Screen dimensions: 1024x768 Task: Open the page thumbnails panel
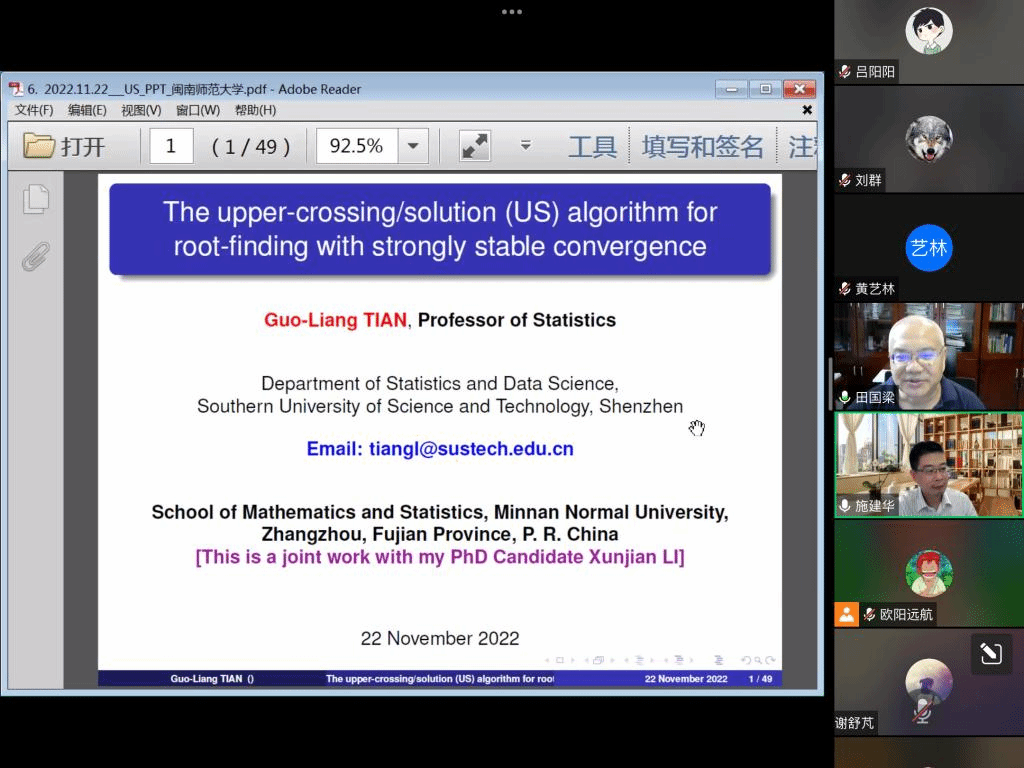click(36, 199)
